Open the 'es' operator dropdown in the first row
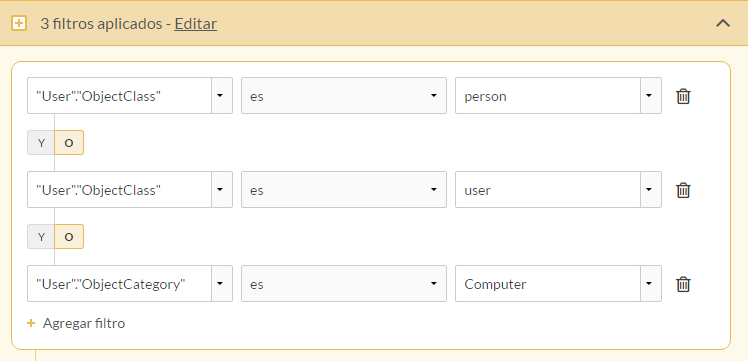The width and height of the screenshot is (748, 361). pyautogui.click(x=344, y=96)
